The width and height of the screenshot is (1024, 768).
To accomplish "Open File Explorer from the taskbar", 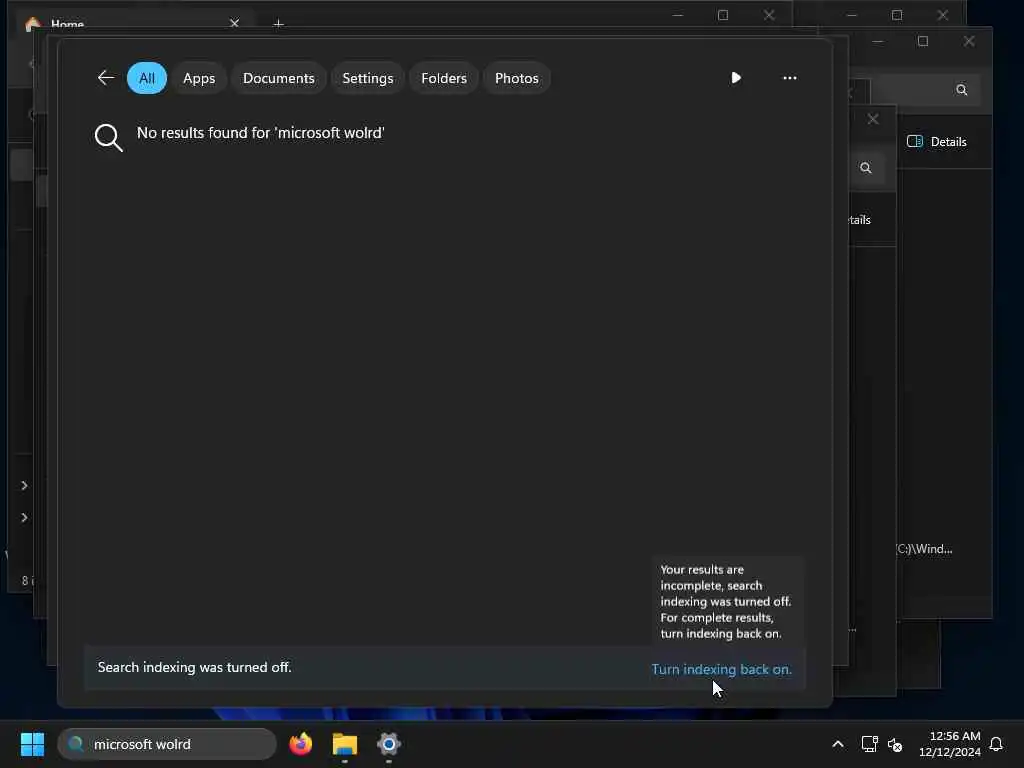I will pyautogui.click(x=345, y=744).
